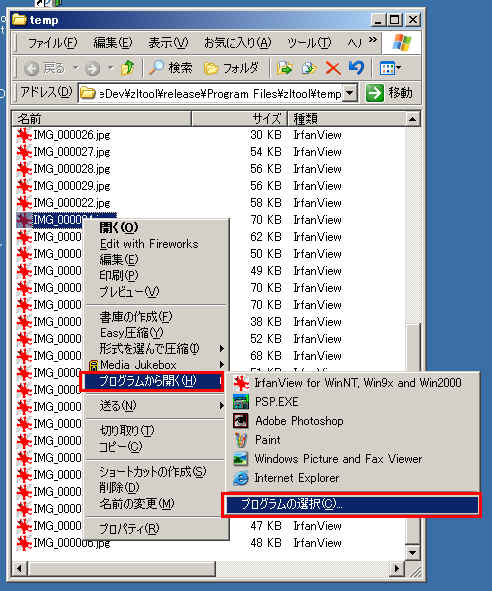This screenshot has height=591, width=492.
Task: Open the Views dropdown icon in toolbar
Action: pos(390,68)
